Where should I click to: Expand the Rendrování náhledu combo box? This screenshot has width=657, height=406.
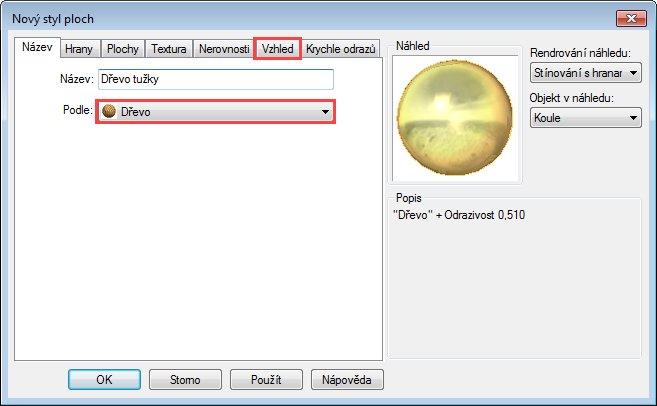tap(585, 73)
